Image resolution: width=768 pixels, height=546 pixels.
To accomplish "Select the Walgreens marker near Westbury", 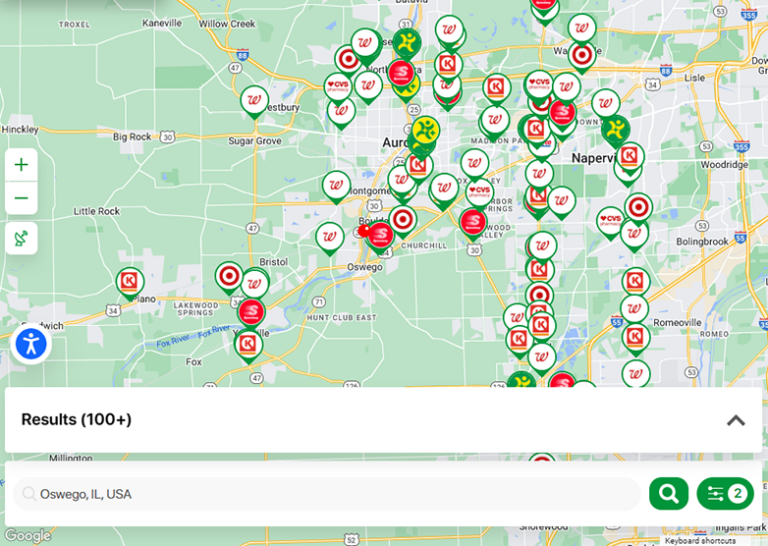I will tap(254, 100).
